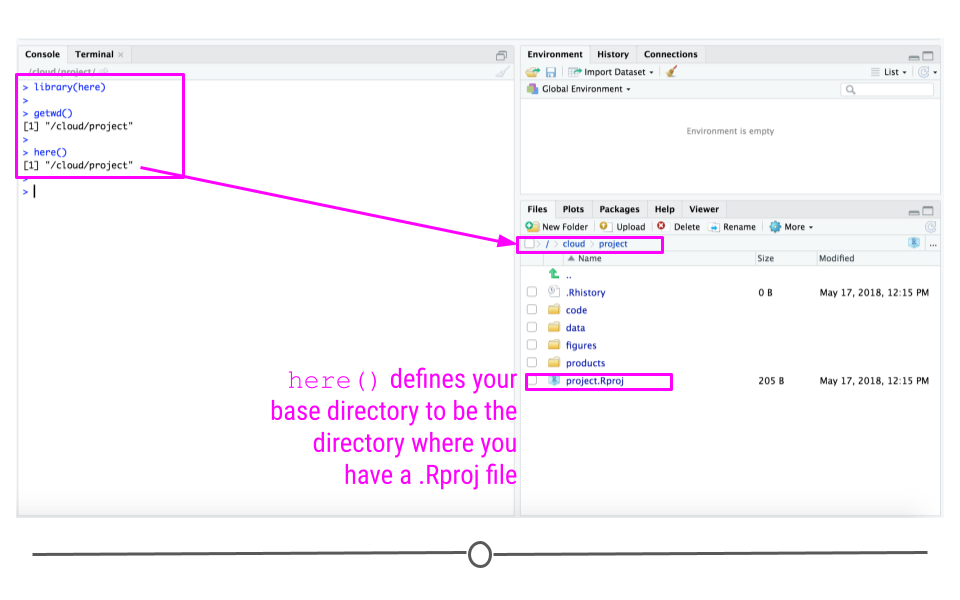Image resolution: width=960 pixels, height=600 pixels.
Task: Minimize the Files pane
Action: pyautogui.click(x=913, y=212)
